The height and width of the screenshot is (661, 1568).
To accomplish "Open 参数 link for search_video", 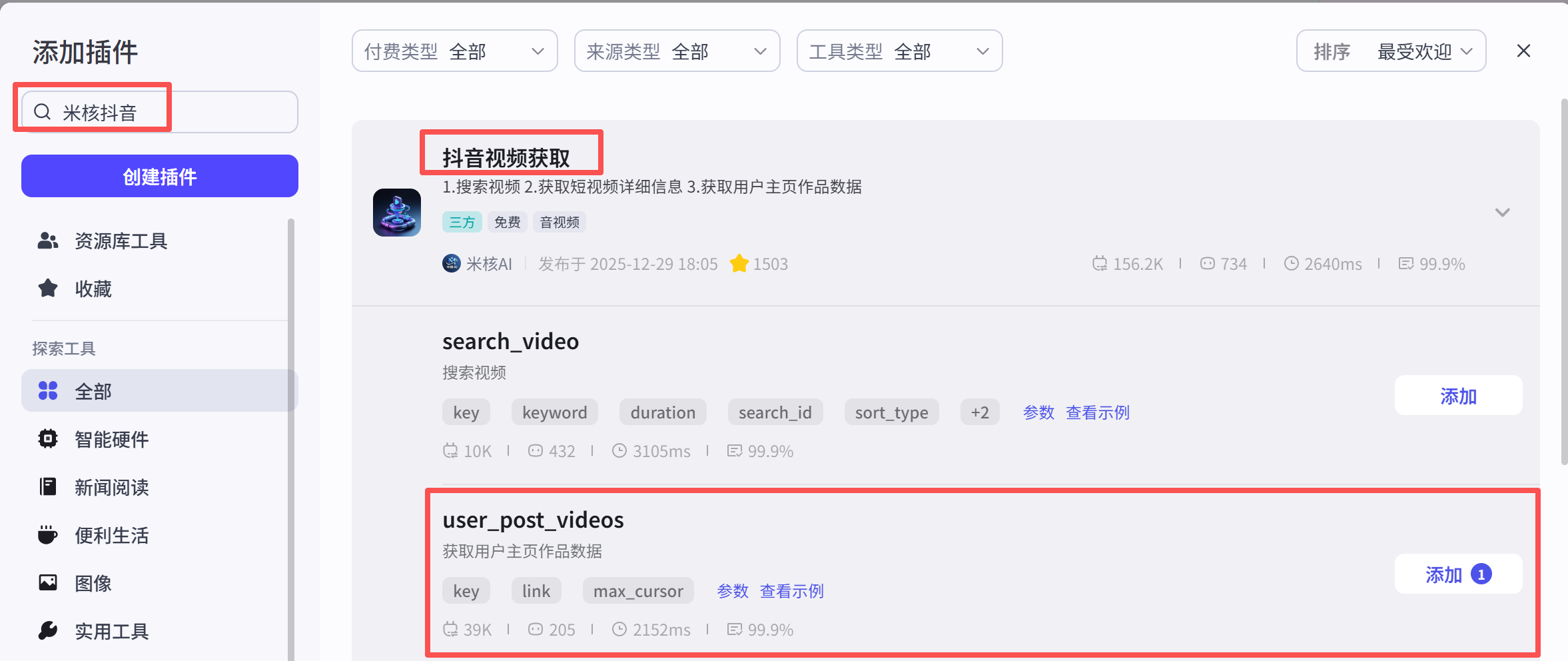I will pyautogui.click(x=1038, y=412).
